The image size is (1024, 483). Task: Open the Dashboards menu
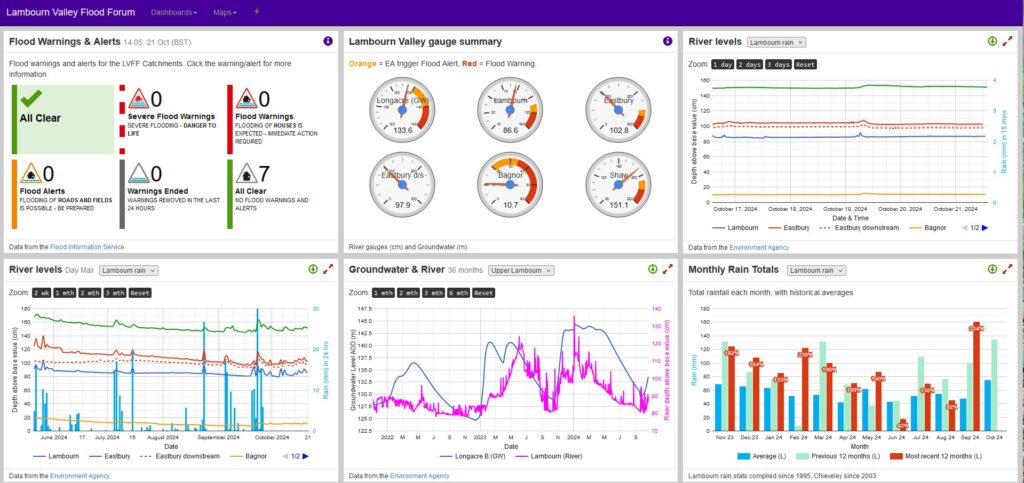point(173,12)
